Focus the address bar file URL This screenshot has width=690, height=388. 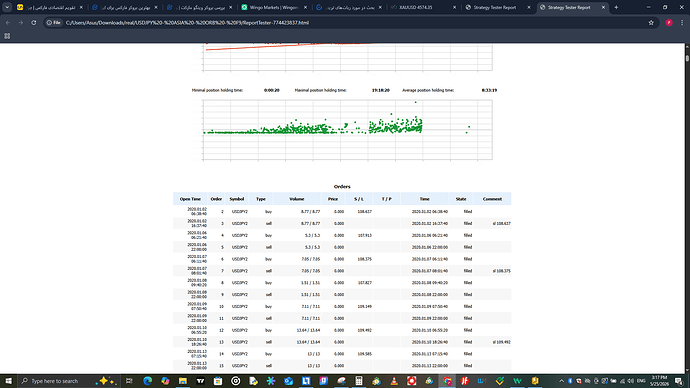187,22
